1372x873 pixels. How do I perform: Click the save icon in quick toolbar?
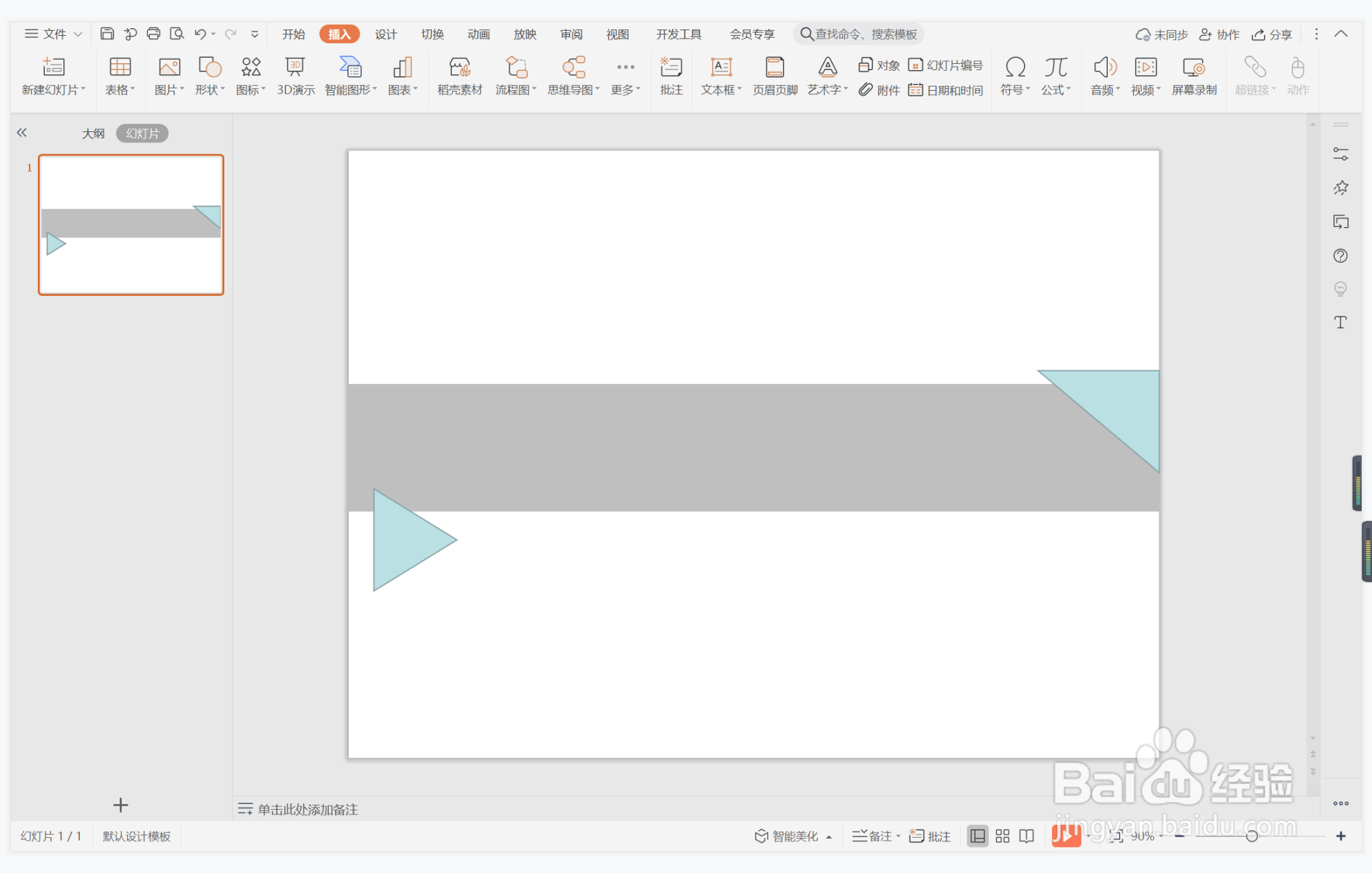pos(107,34)
